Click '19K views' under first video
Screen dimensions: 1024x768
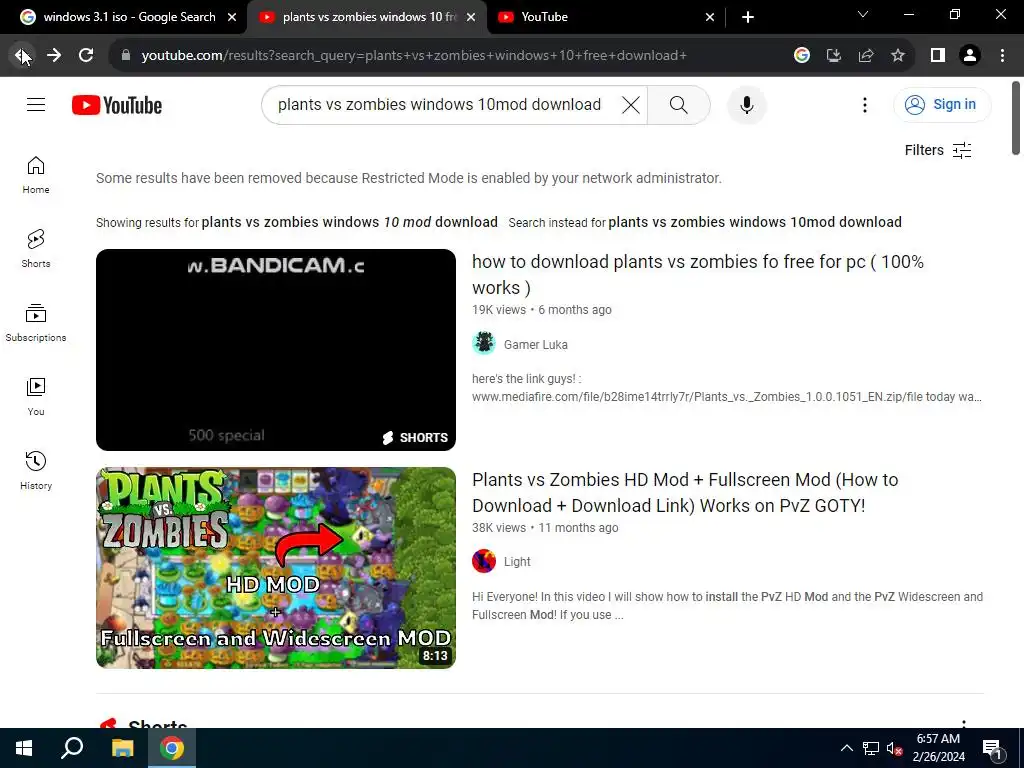pos(499,310)
